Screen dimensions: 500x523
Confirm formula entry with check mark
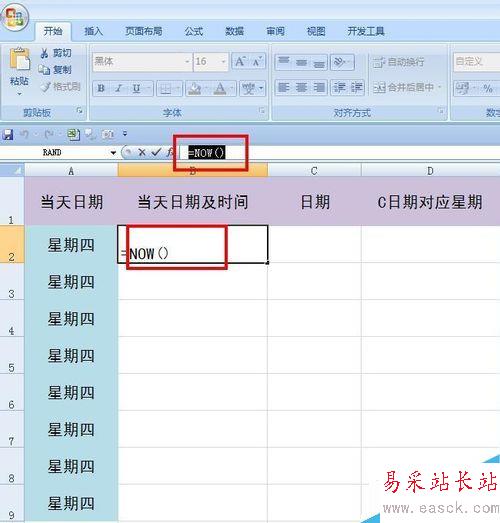(x=156, y=152)
